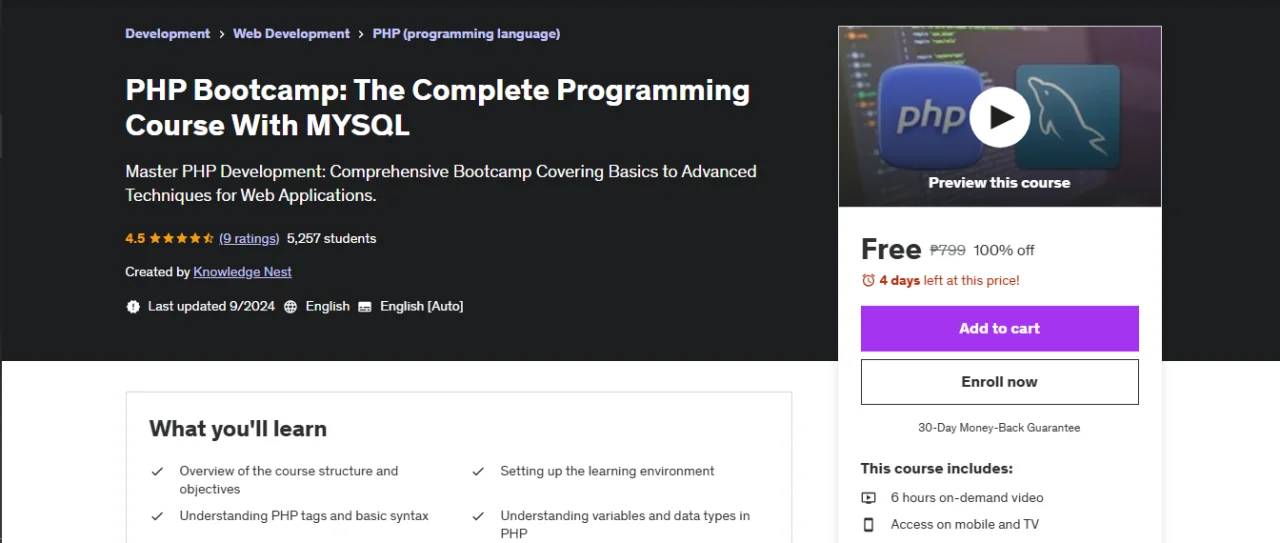
Task: Click the course preview thumbnail
Action: pos(999,116)
